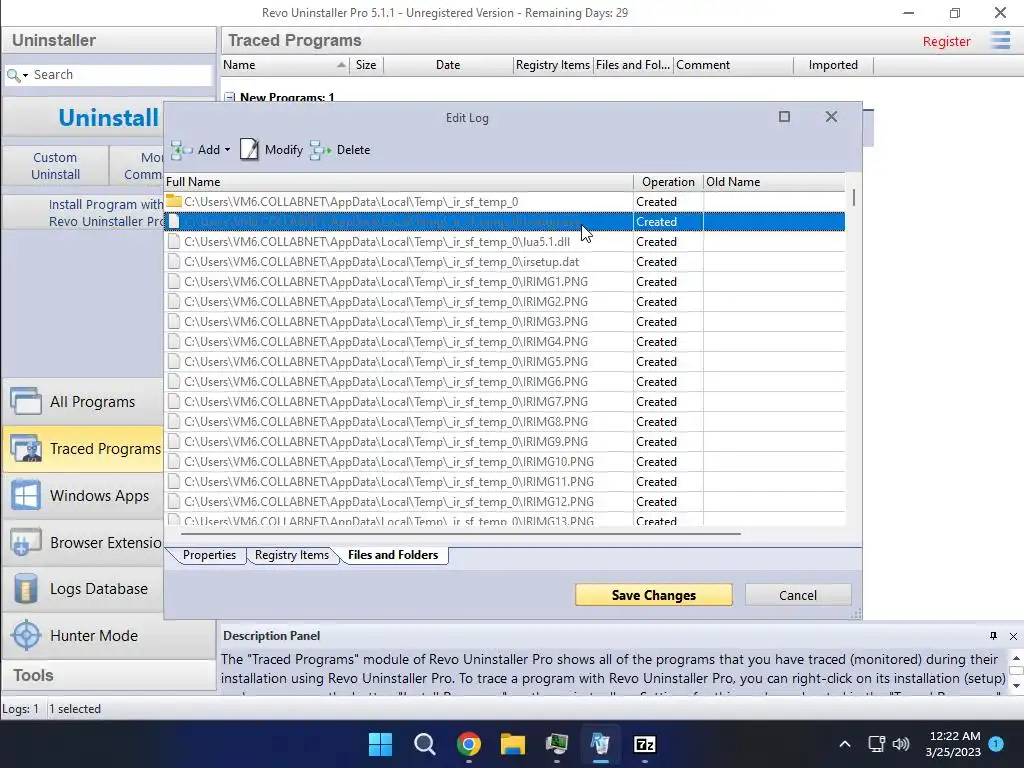
Task: Select the IRIMG5.PNG file row
Action: [x=504, y=362]
